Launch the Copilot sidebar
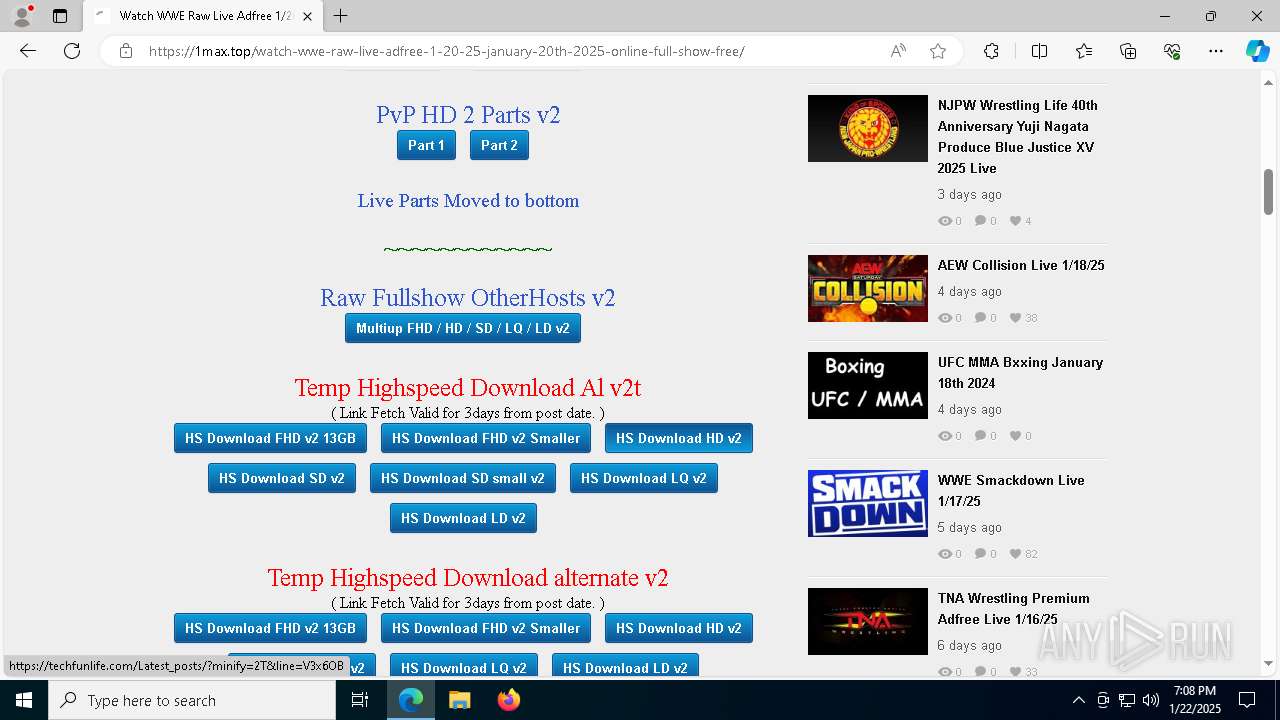1280x720 pixels. point(1257,51)
